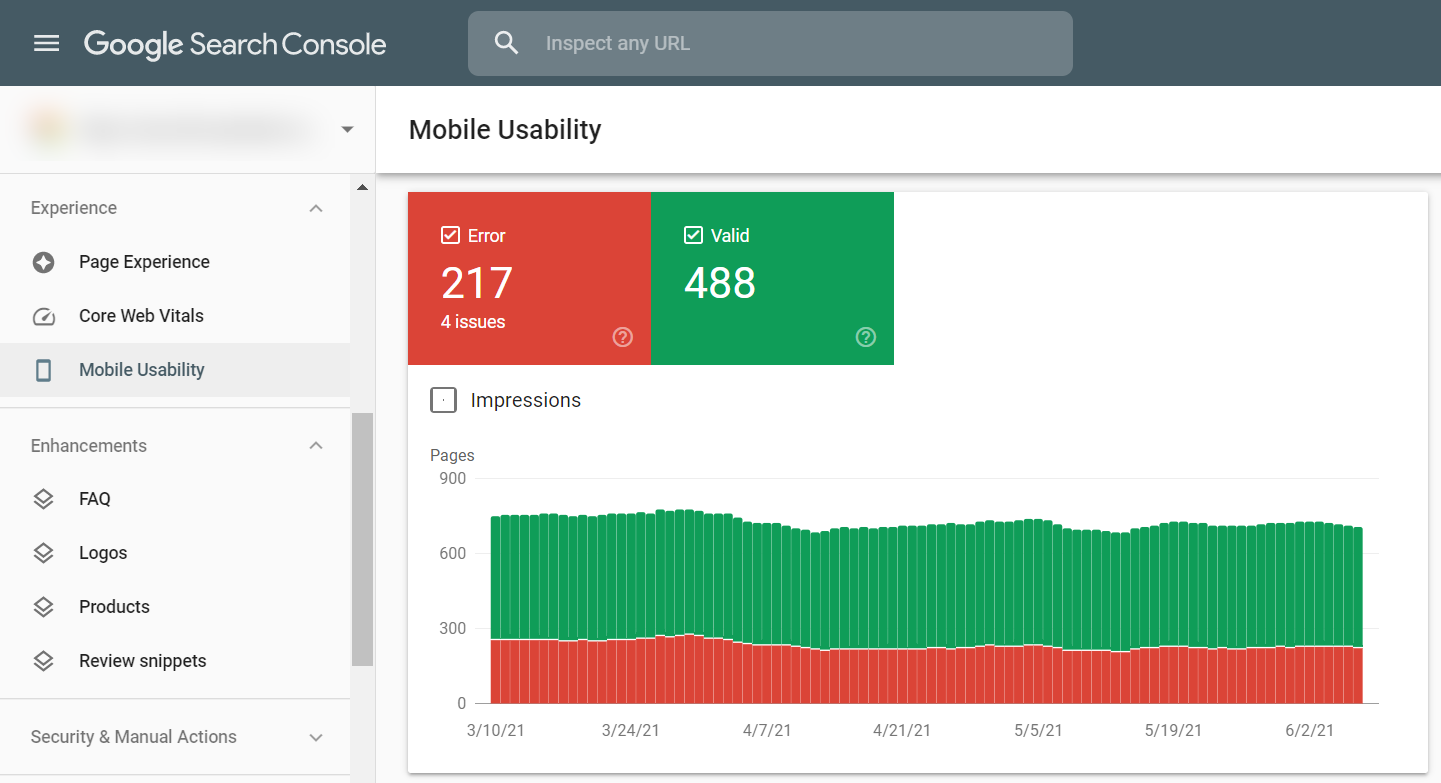
Task: Click the Logos layers icon
Action: pos(43,553)
